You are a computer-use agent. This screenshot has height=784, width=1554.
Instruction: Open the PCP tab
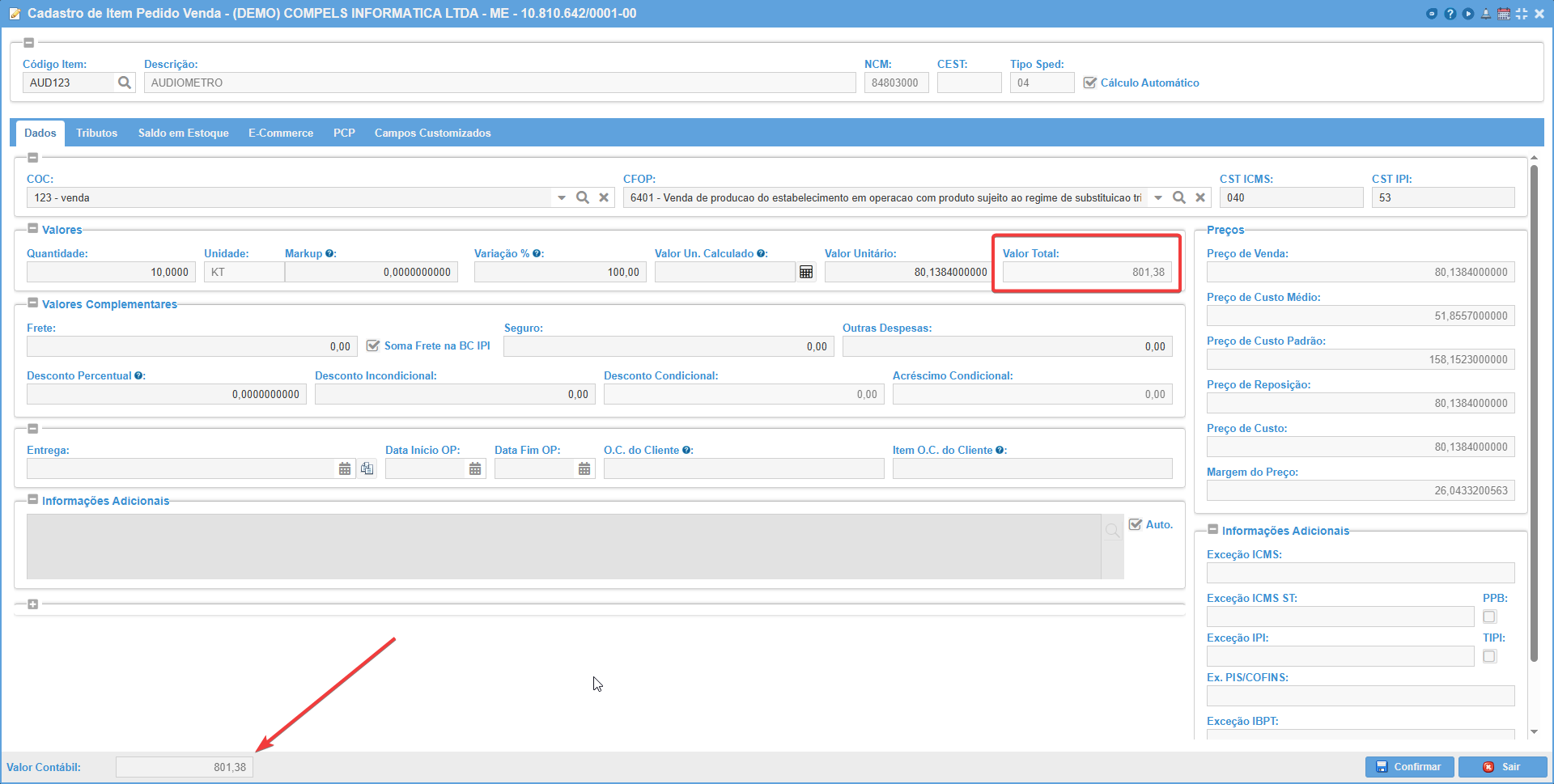(344, 133)
